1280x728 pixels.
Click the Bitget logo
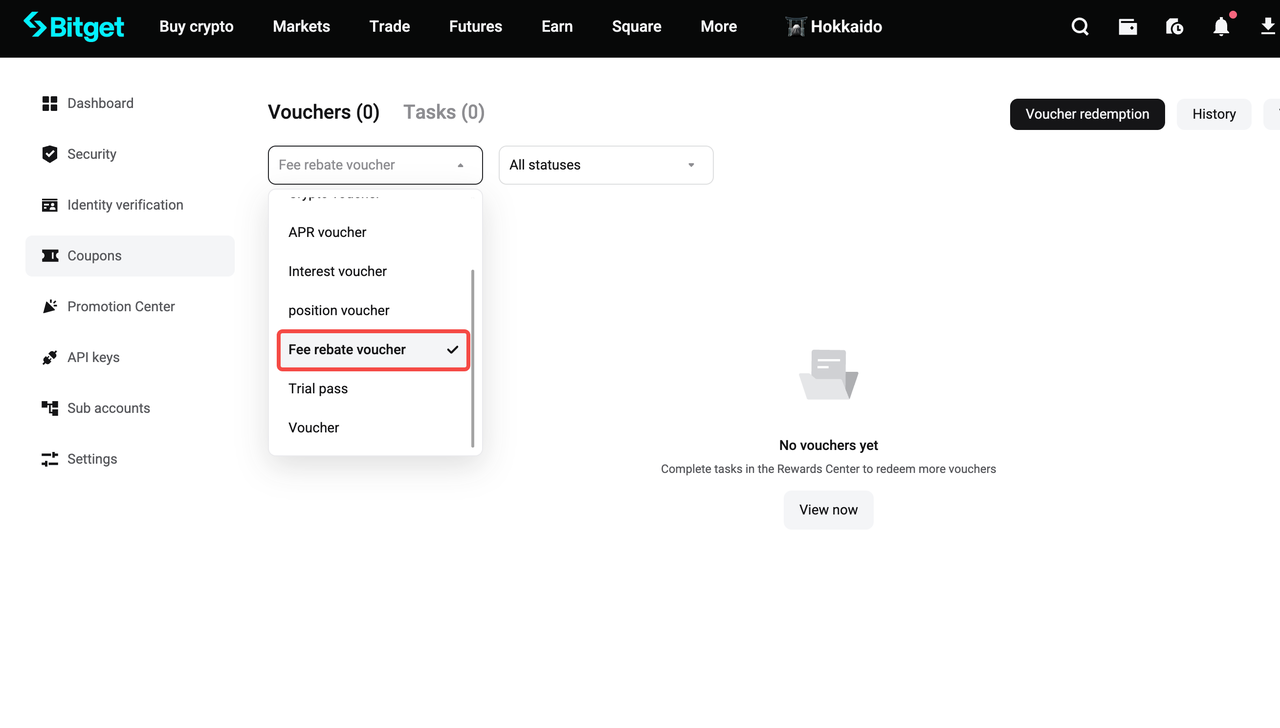pyautogui.click(x=74, y=27)
